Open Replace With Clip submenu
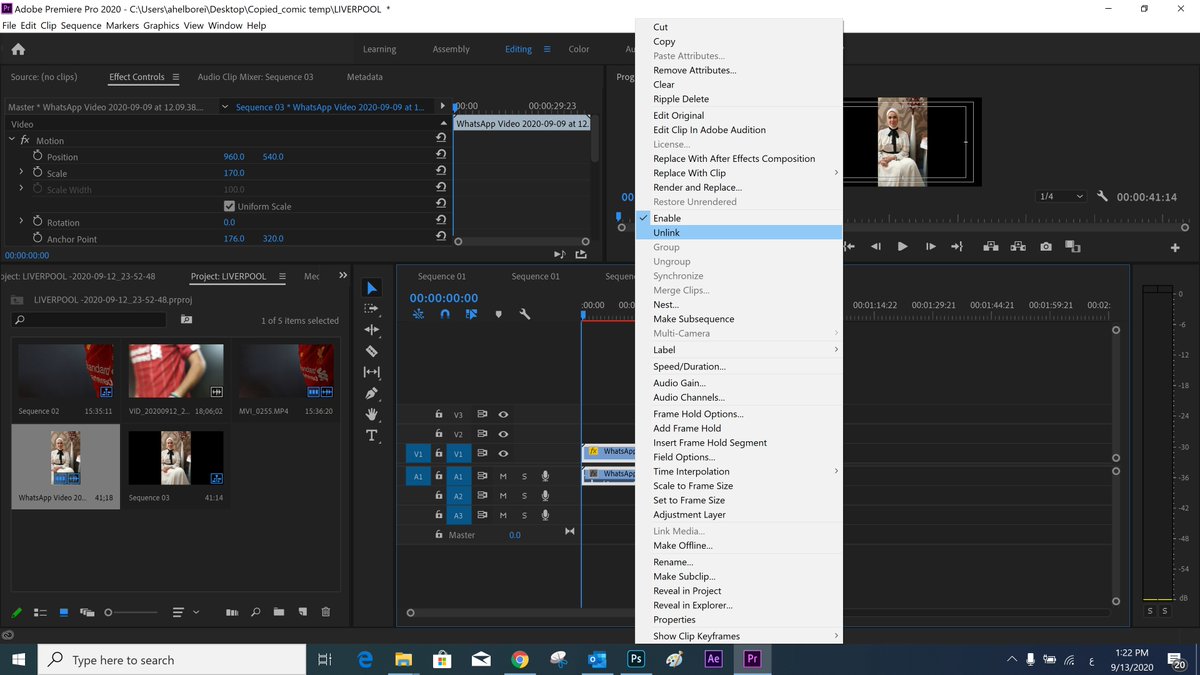This screenshot has height=675, width=1200. coord(739,173)
